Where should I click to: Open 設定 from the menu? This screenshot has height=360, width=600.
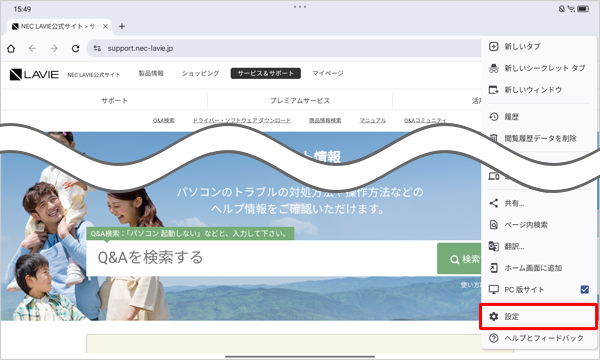[539, 316]
